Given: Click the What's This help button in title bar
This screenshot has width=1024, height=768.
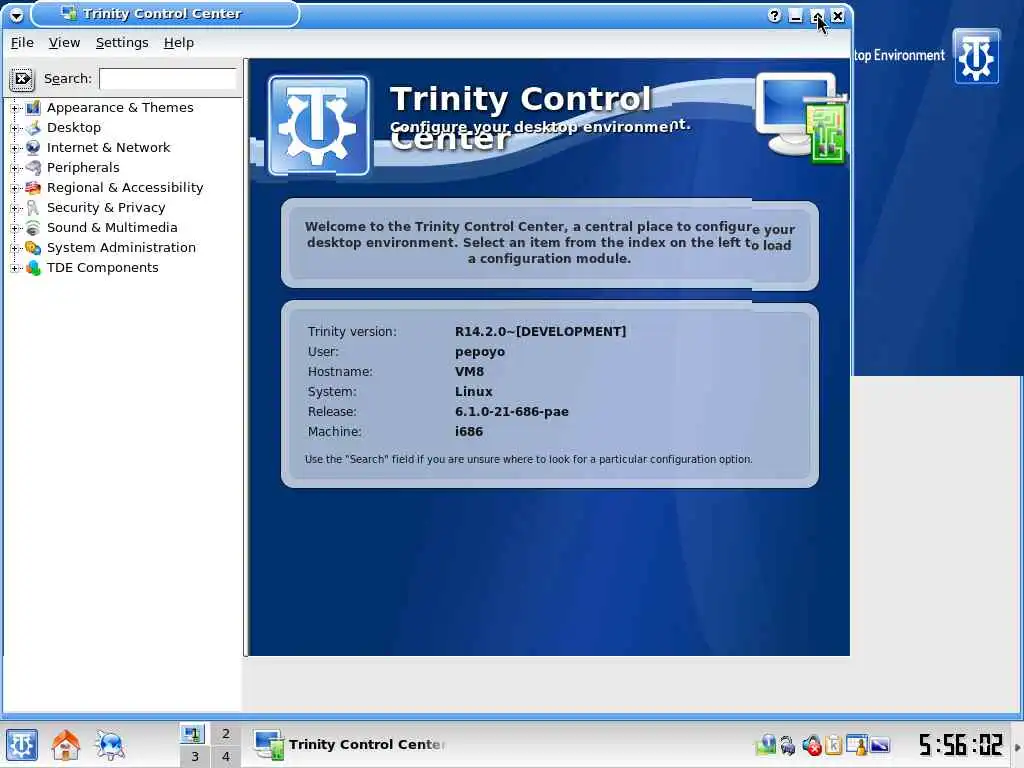Looking at the screenshot, I should [x=774, y=16].
